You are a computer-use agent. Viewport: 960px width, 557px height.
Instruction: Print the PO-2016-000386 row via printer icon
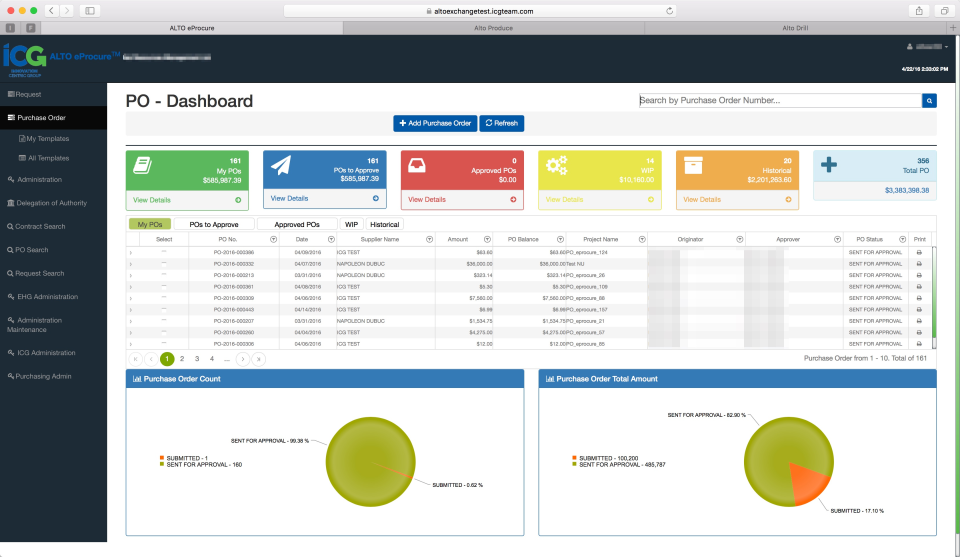(x=919, y=252)
